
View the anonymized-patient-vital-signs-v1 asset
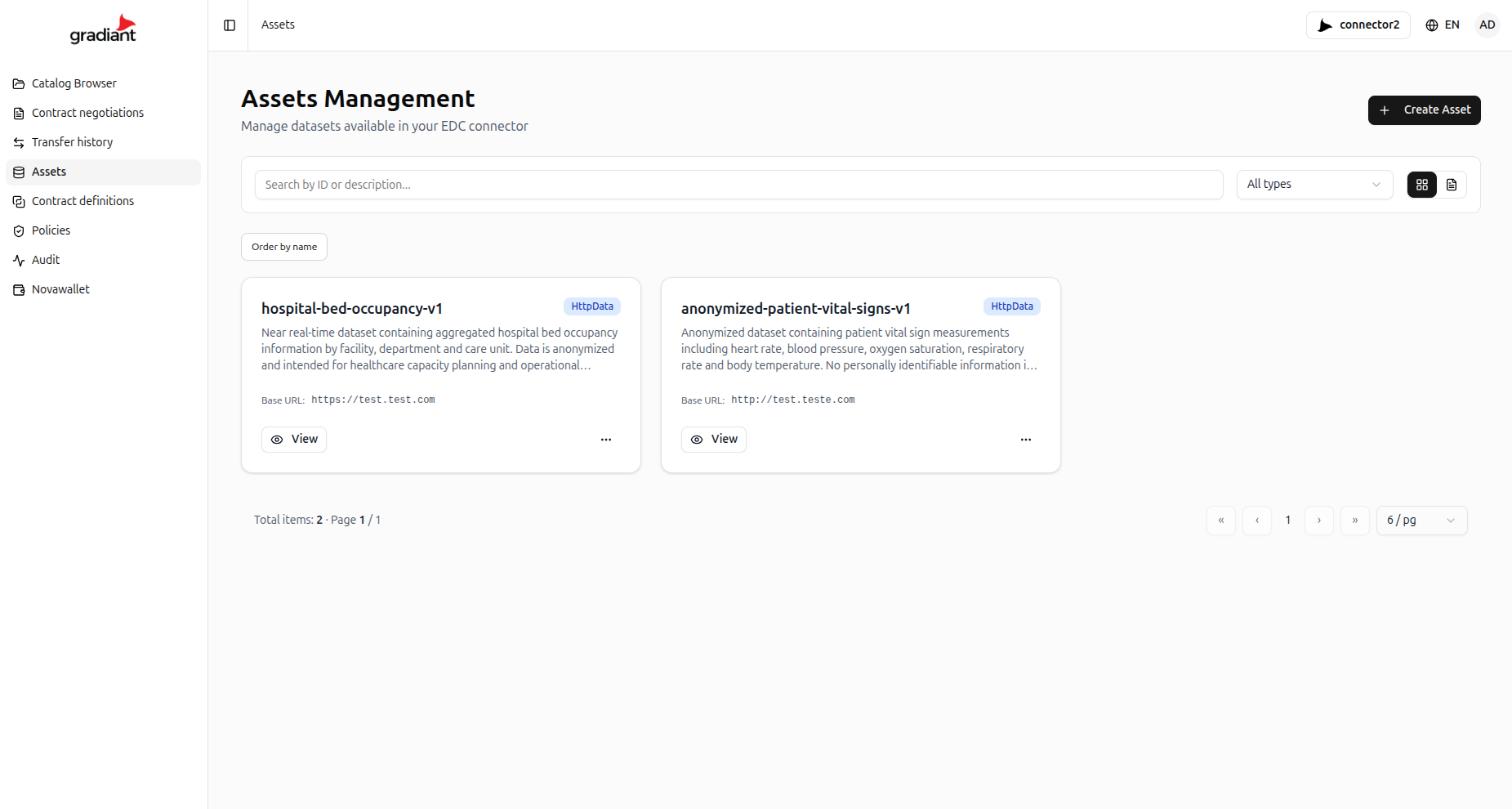click(714, 440)
